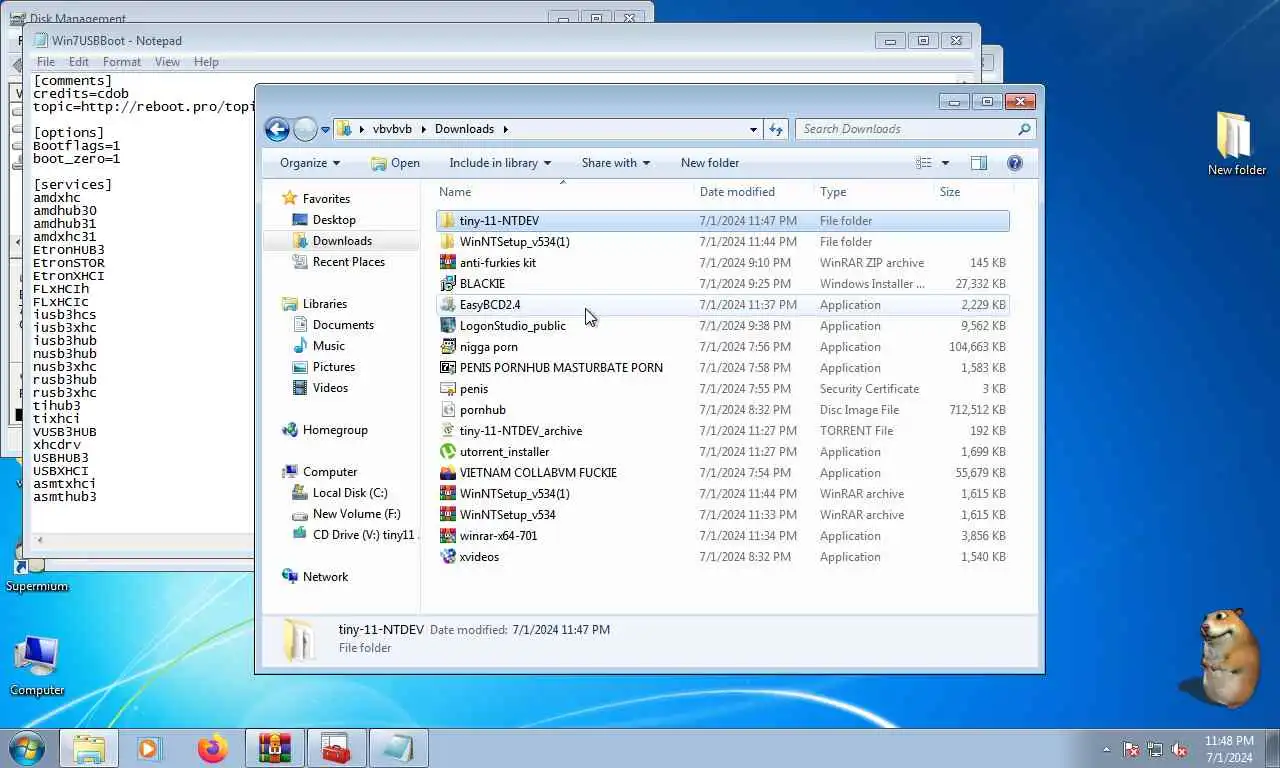Select the WinNTSetup_v534(1) file folder row
Screen dimensions: 1280x768
tap(723, 242)
